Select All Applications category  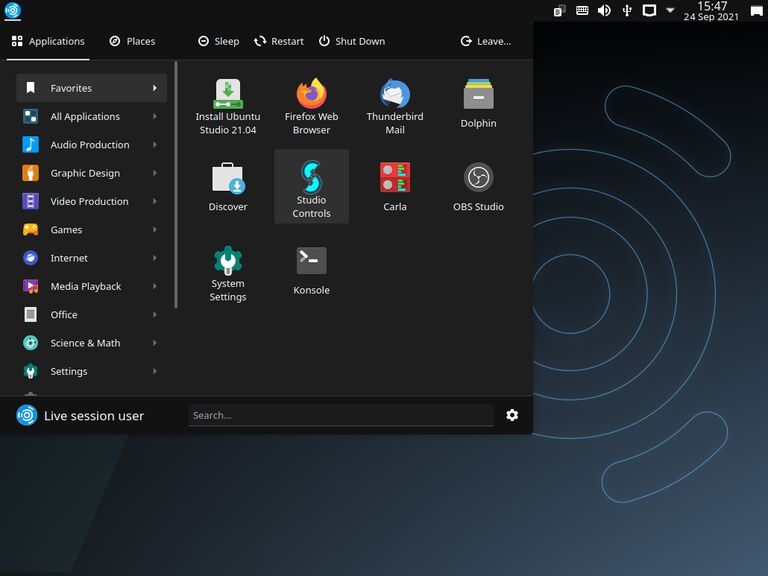click(92, 117)
